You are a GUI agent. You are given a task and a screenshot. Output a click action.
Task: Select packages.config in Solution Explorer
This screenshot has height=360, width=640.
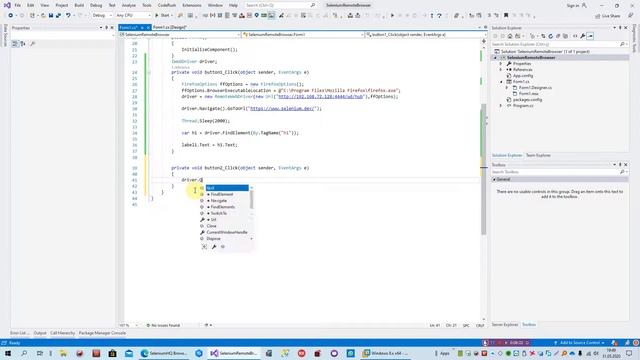(x=527, y=100)
